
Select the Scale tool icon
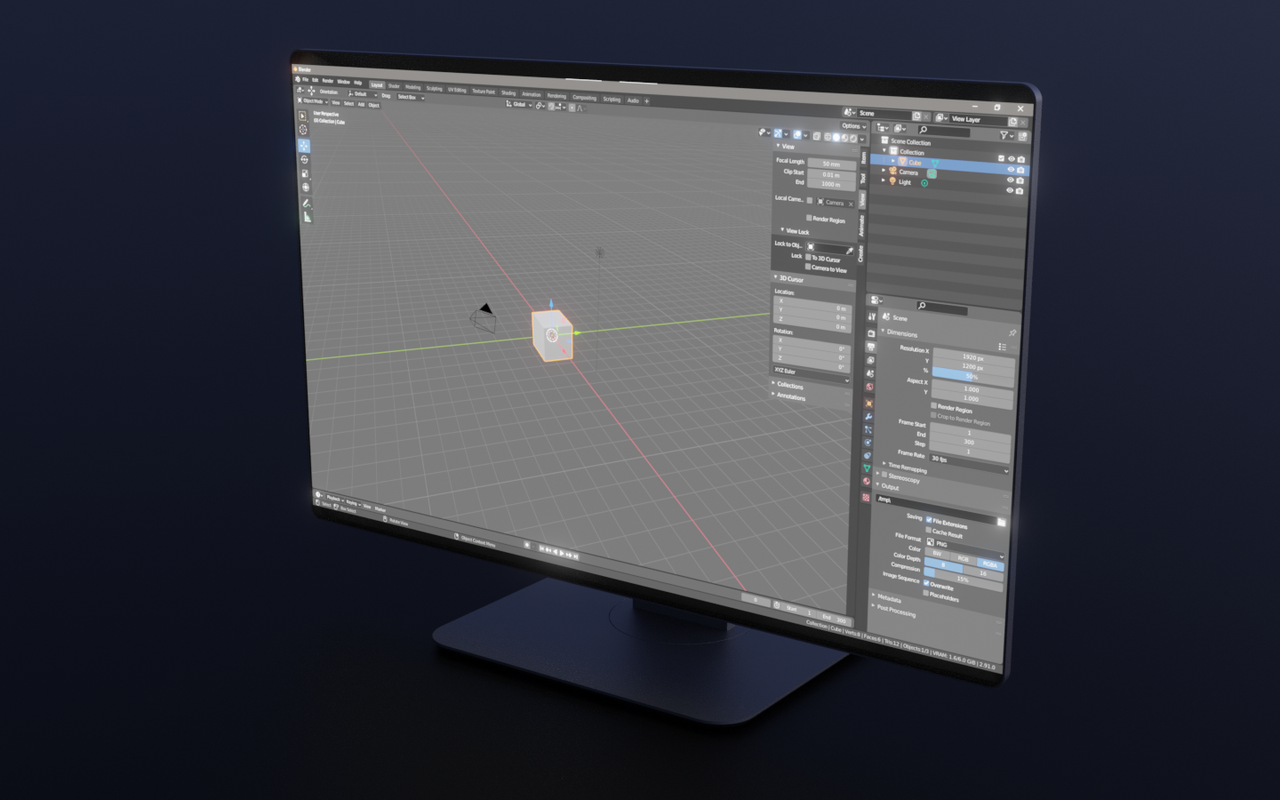pos(305,173)
